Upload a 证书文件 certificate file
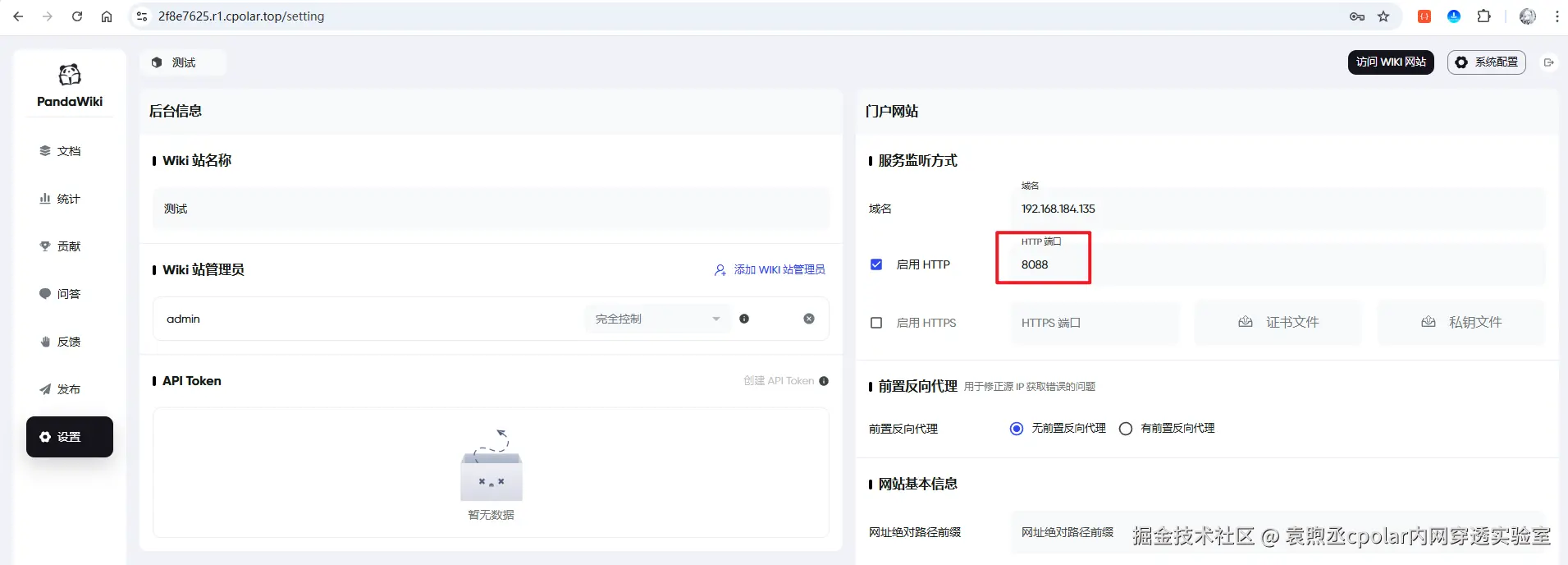 click(1278, 323)
